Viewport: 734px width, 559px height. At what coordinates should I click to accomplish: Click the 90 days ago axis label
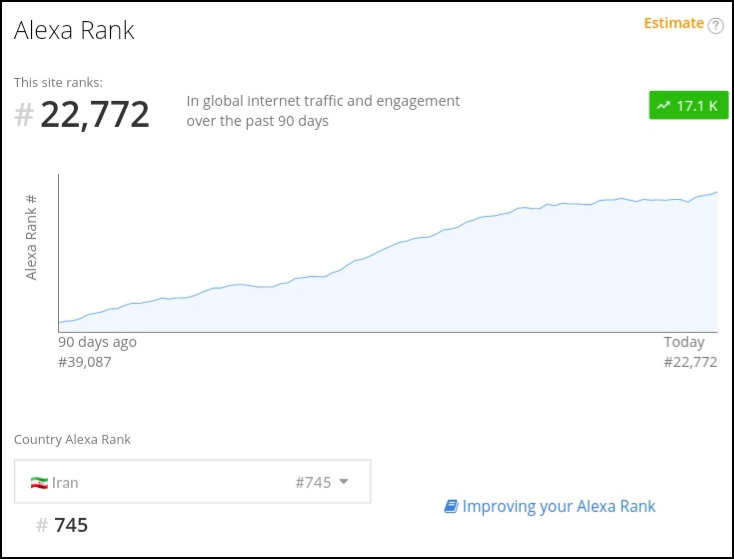[x=97, y=342]
